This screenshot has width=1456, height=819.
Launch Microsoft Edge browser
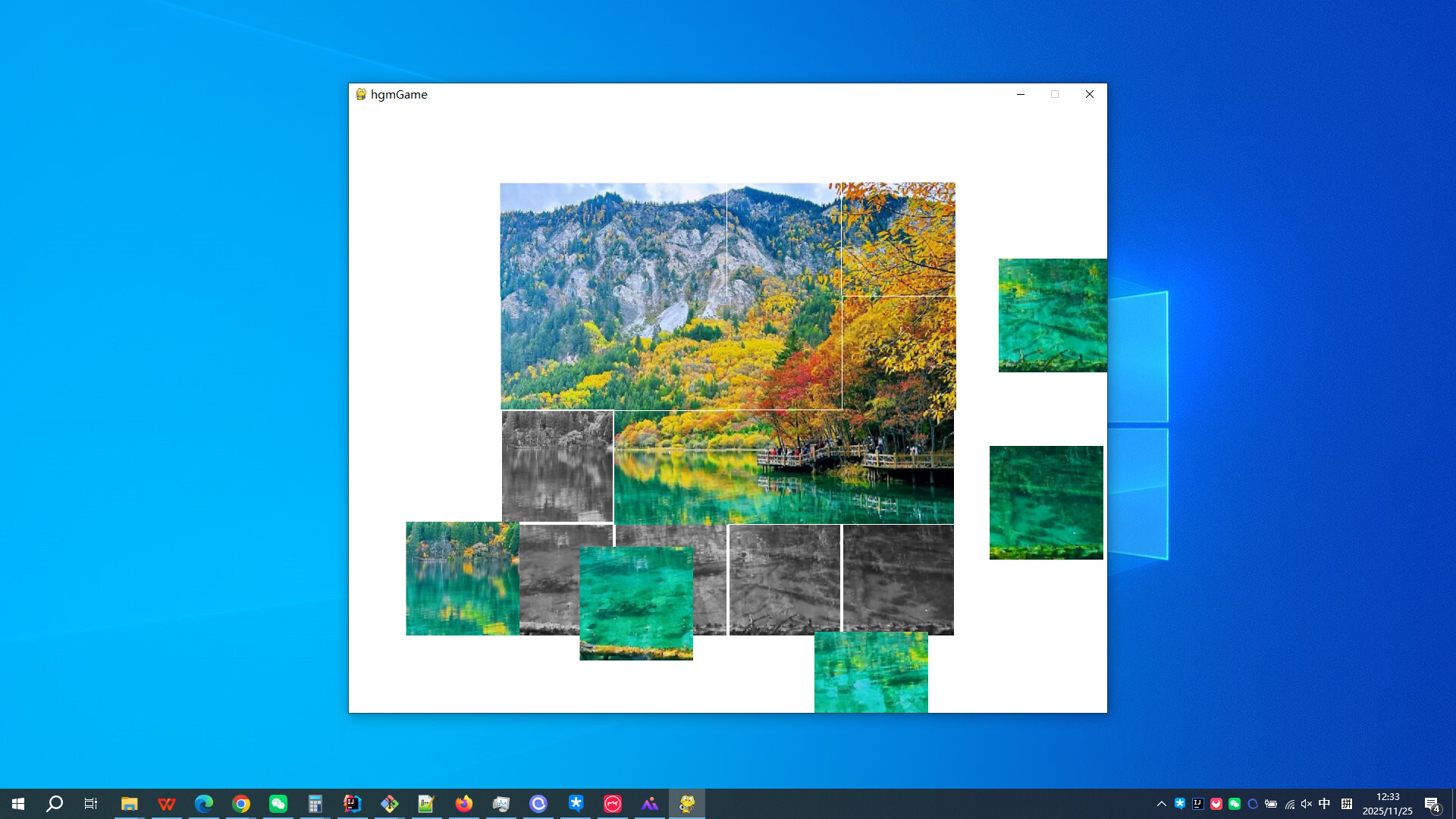204,803
